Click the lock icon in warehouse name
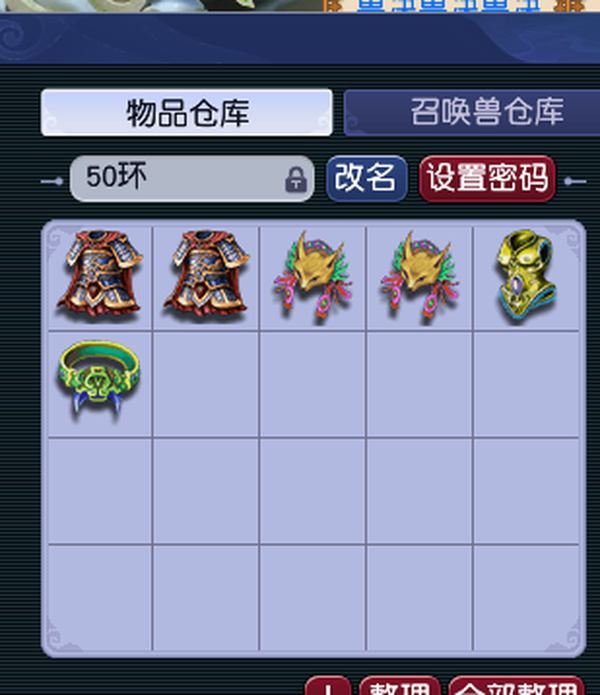Viewport: 600px width, 695px height. pos(296,179)
